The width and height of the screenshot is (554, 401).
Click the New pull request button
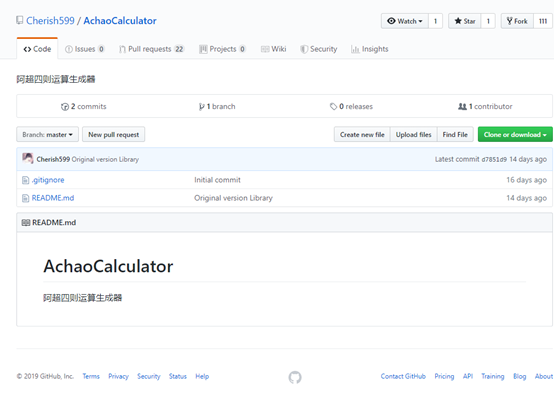point(113,135)
